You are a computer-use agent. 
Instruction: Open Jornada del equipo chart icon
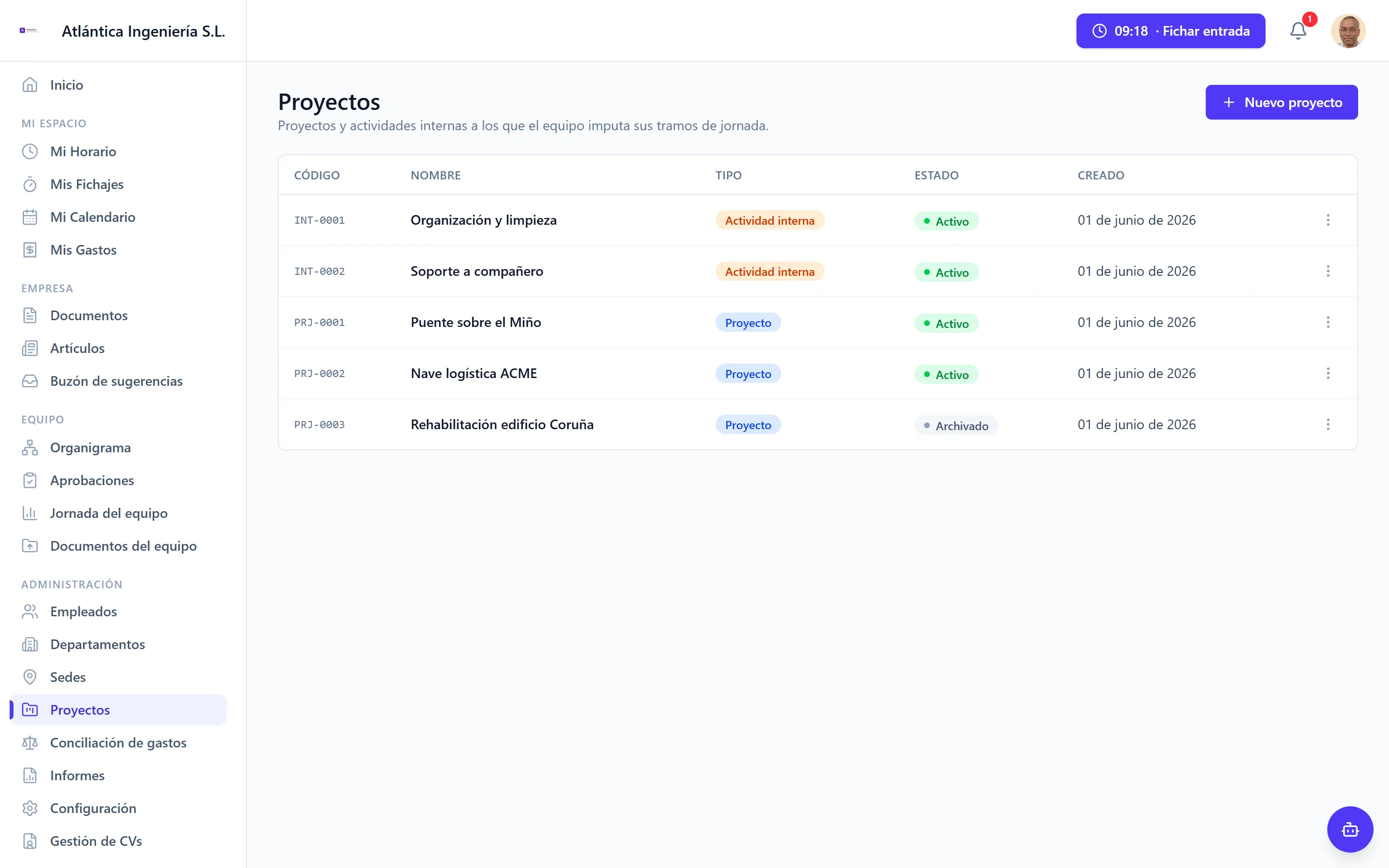[30, 513]
